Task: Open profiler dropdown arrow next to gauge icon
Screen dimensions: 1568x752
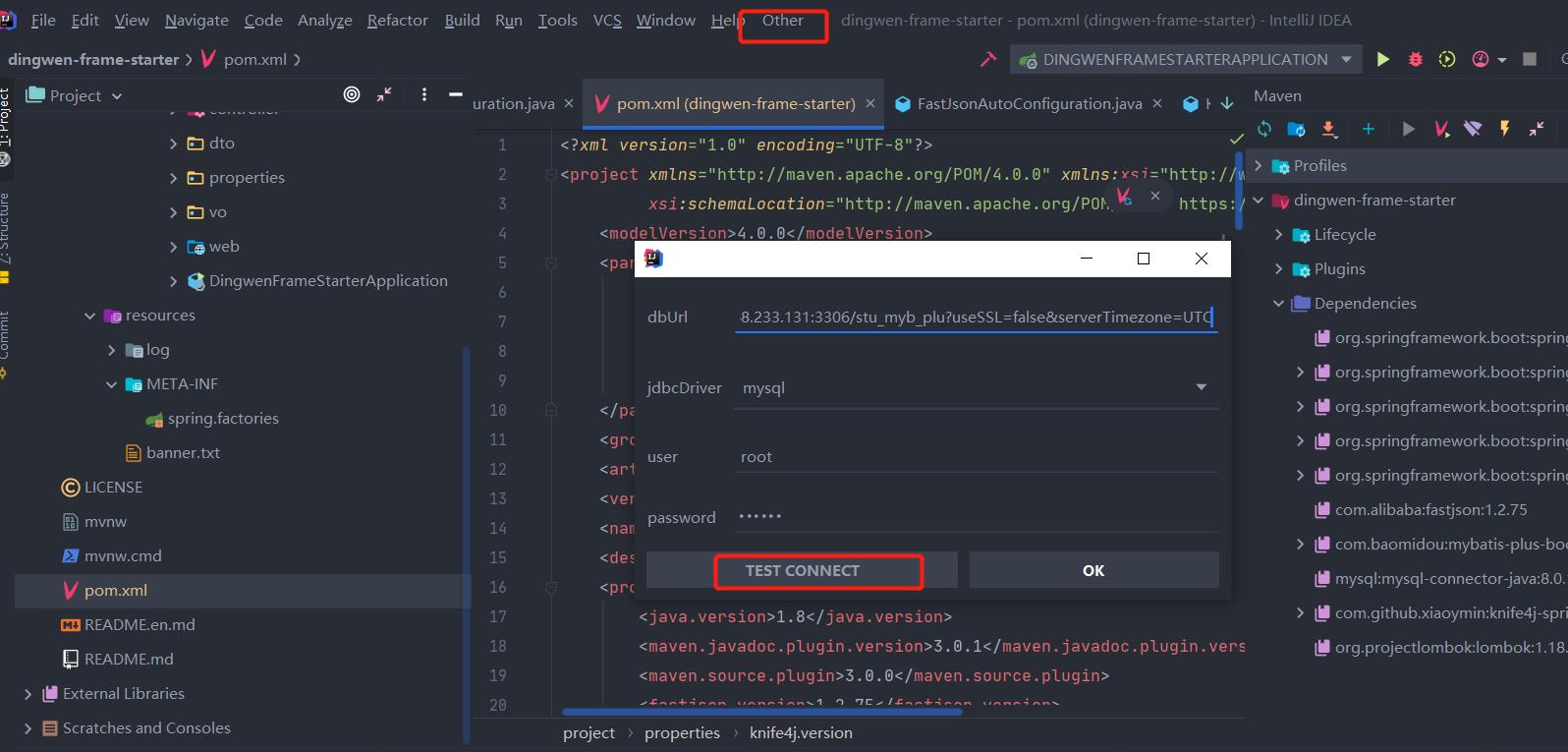Action: (1502, 60)
